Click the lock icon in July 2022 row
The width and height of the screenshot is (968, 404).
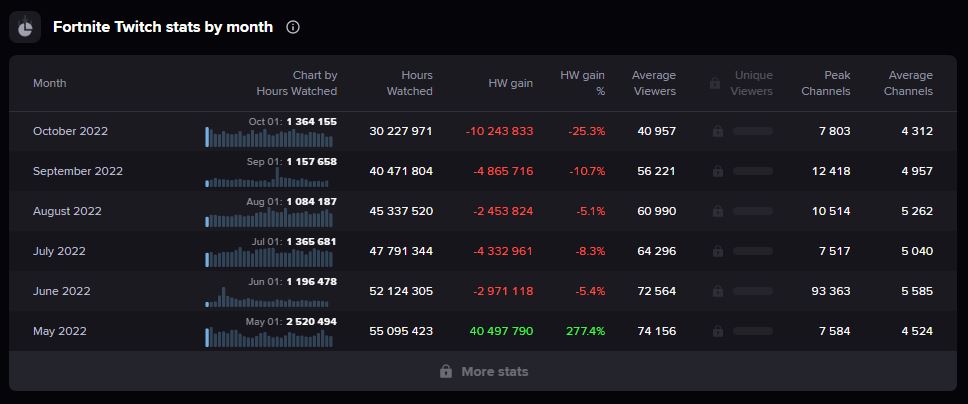(718, 251)
